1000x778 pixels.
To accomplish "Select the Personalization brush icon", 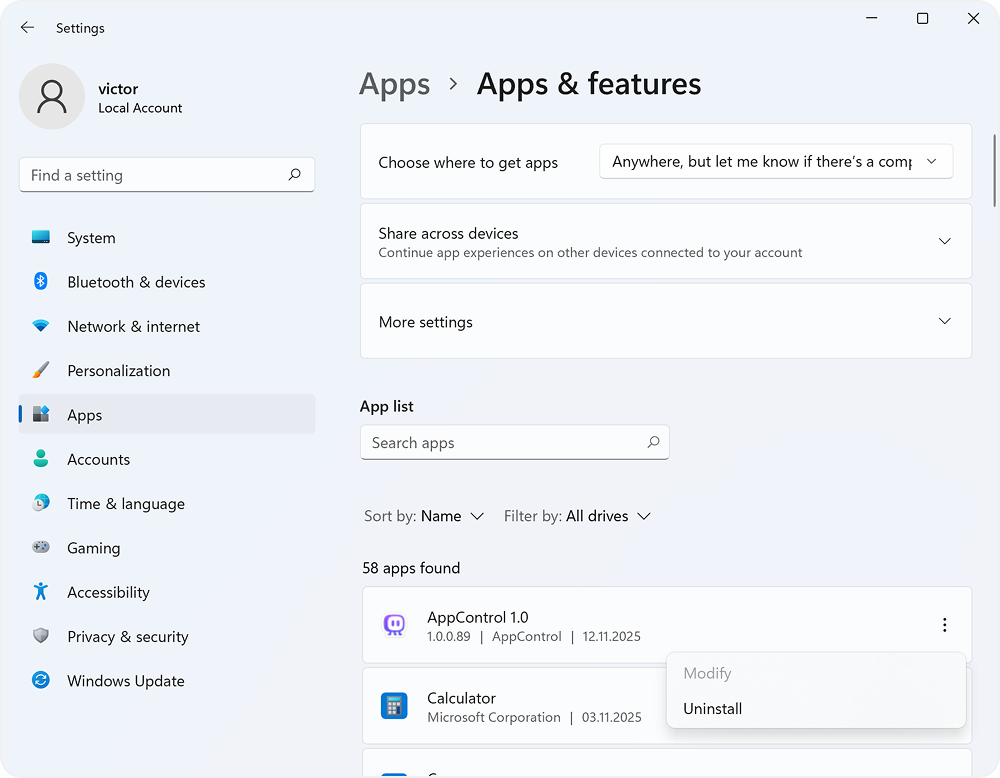I will point(41,370).
